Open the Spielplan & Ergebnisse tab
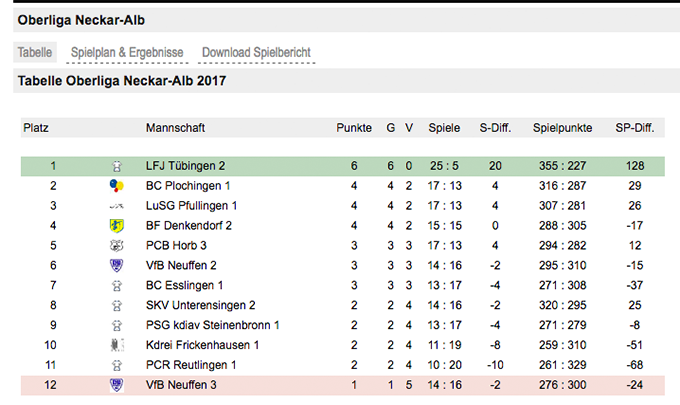Viewport: 680px width, 405px height. (127, 52)
